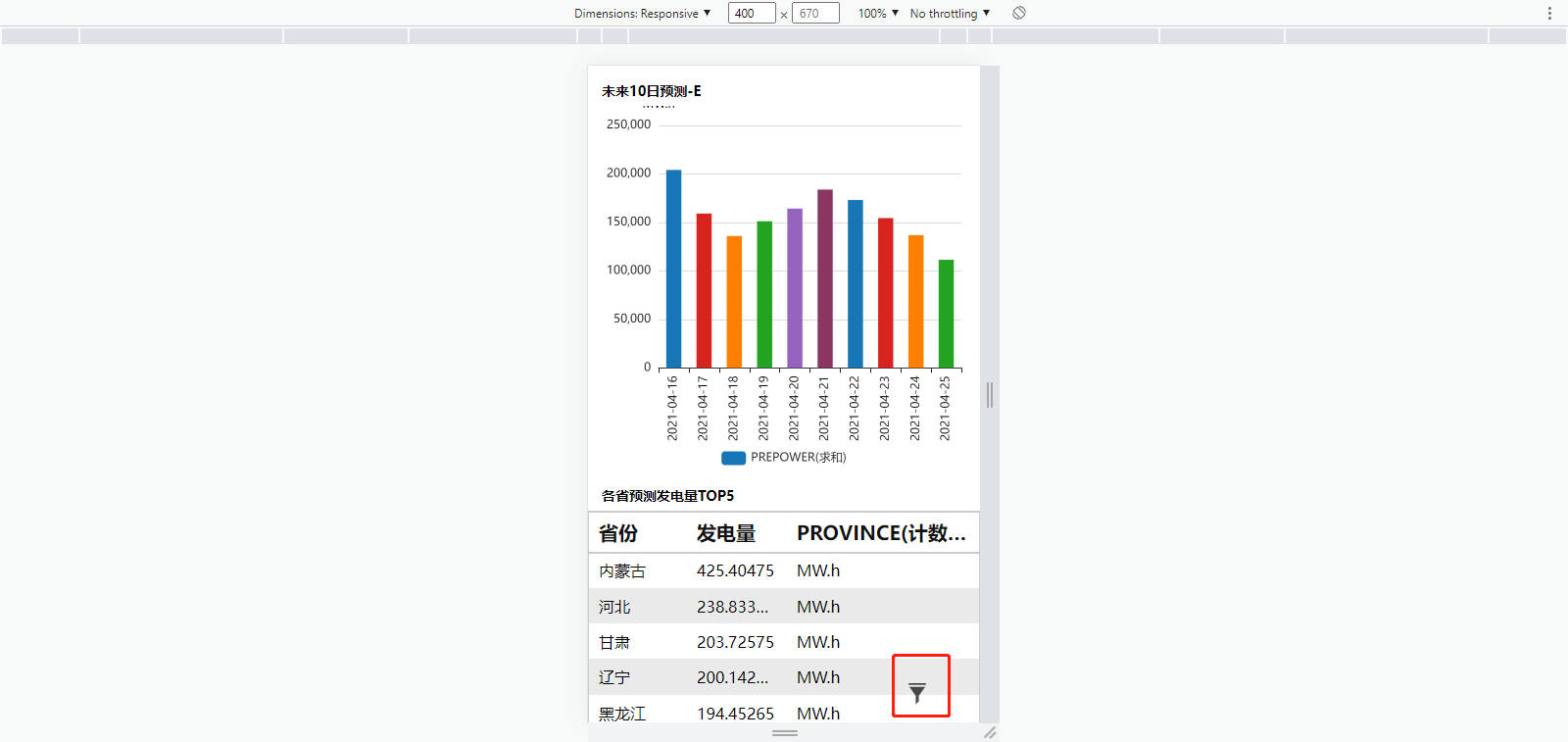The width and height of the screenshot is (1568, 742).
Task: Click the filter funnel icon
Action: click(917, 693)
